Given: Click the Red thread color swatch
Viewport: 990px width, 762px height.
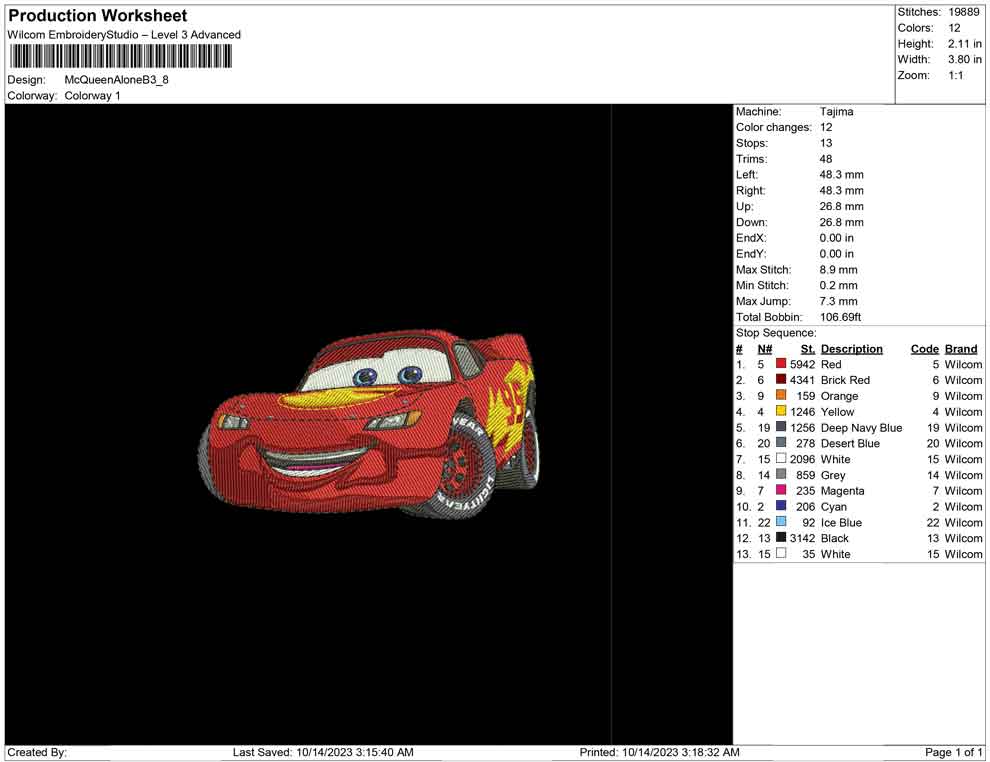Looking at the screenshot, I should coord(781,365).
